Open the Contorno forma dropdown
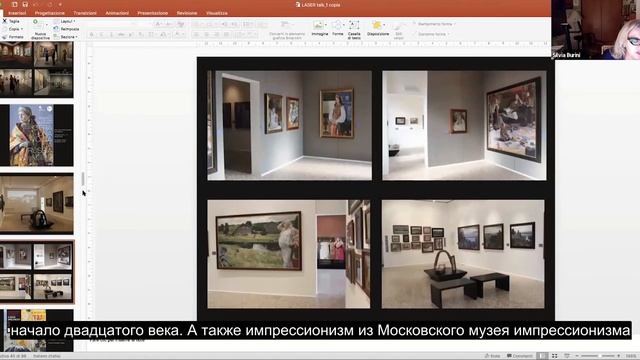The width and height of the screenshot is (640, 360). 431,34
